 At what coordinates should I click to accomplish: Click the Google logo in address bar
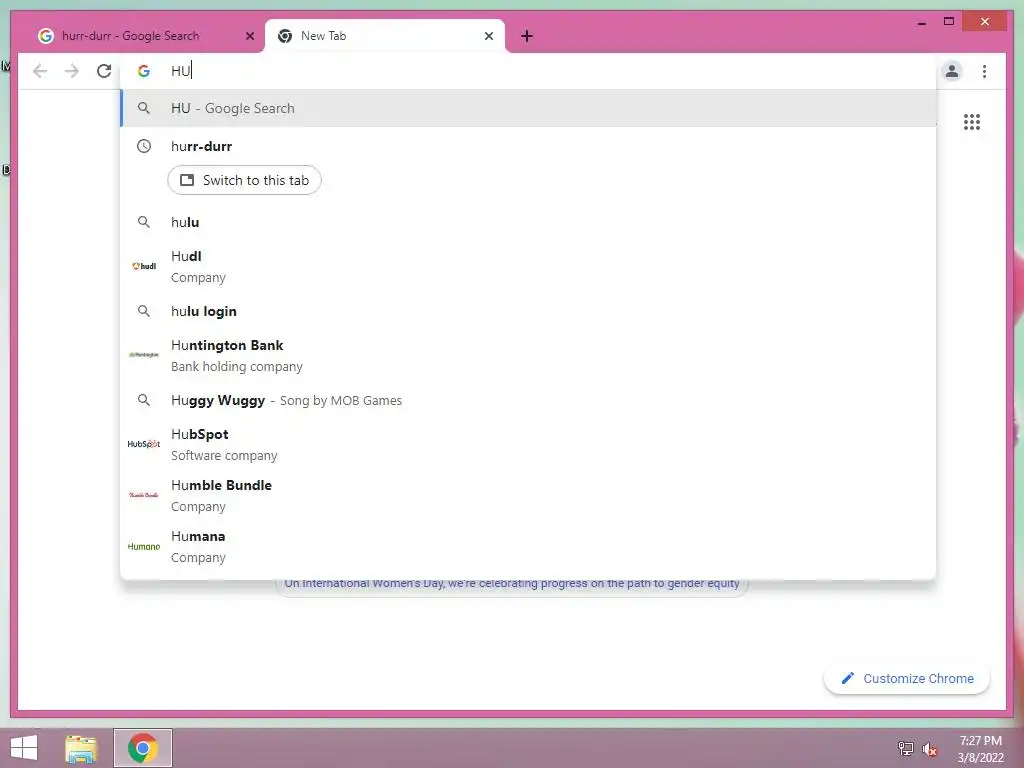click(144, 71)
